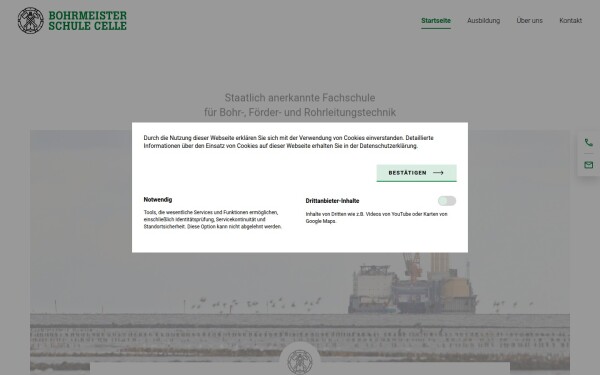This screenshot has height=375, width=600.
Task: Confirm cookies with the Bestätigen button
Action: tap(416, 173)
